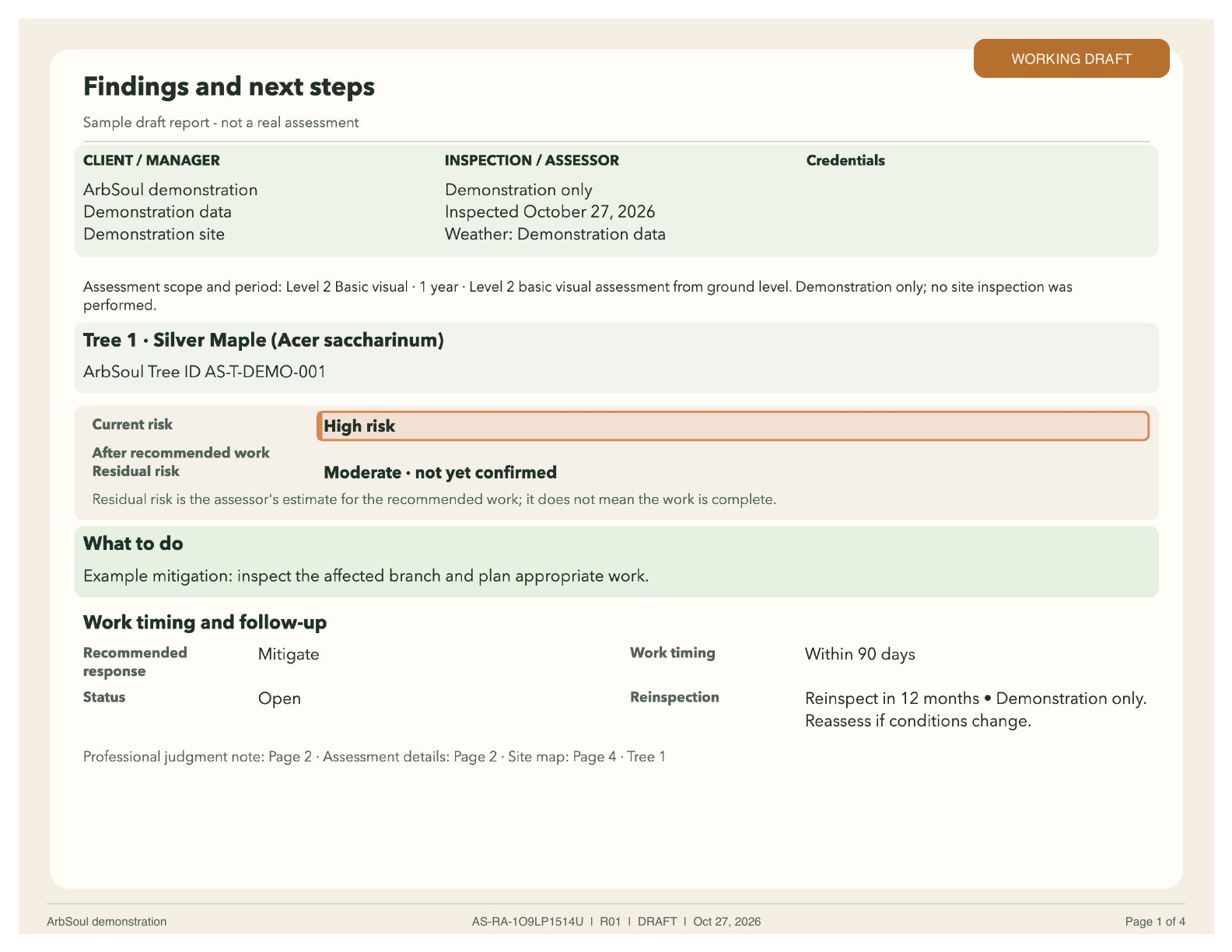Click the 'INSPECTION / ASSESSOR' column header
The width and height of the screenshot is (1232, 952).
click(x=532, y=160)
